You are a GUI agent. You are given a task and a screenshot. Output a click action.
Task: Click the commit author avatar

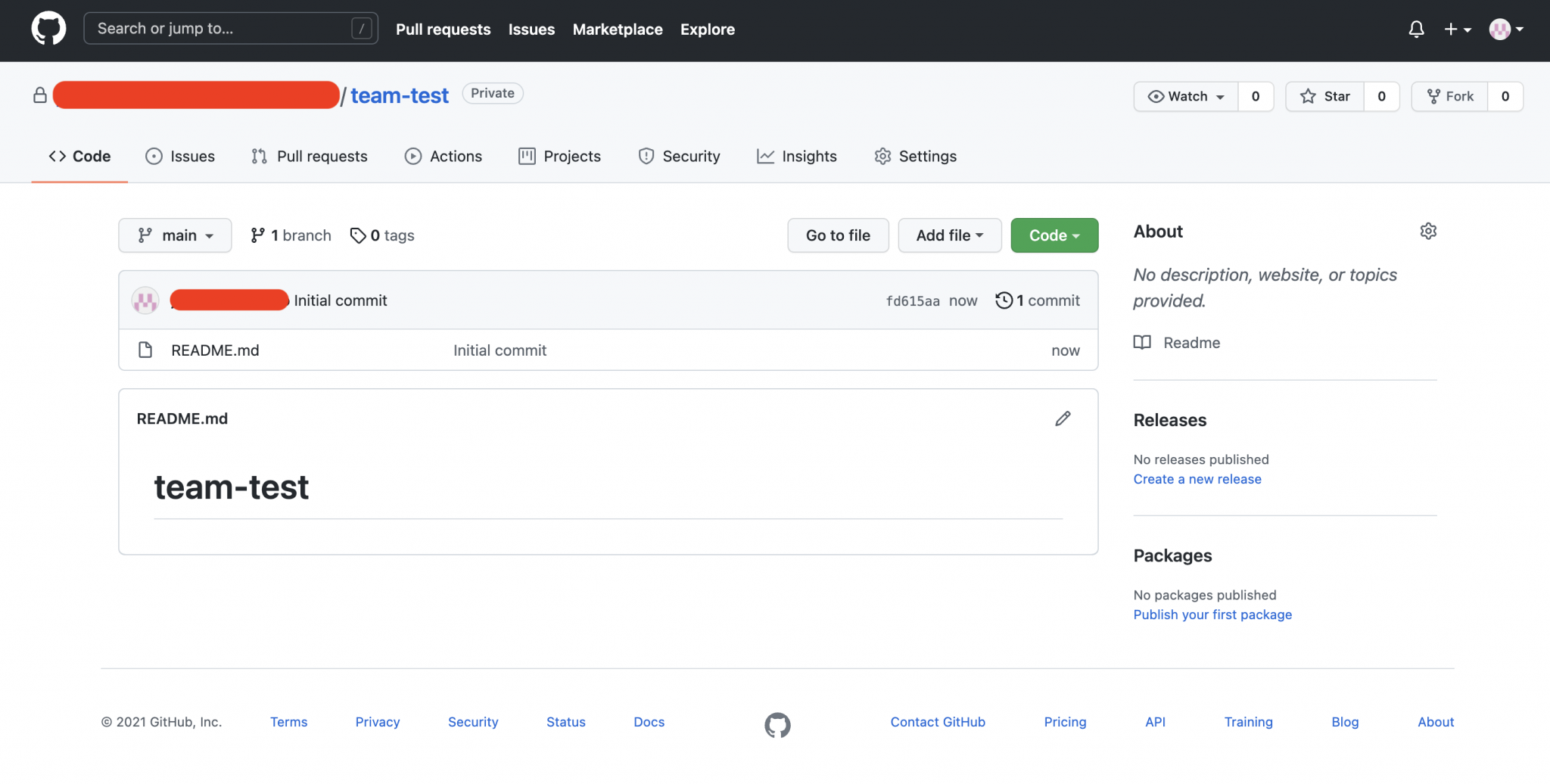tap(145, 300)
